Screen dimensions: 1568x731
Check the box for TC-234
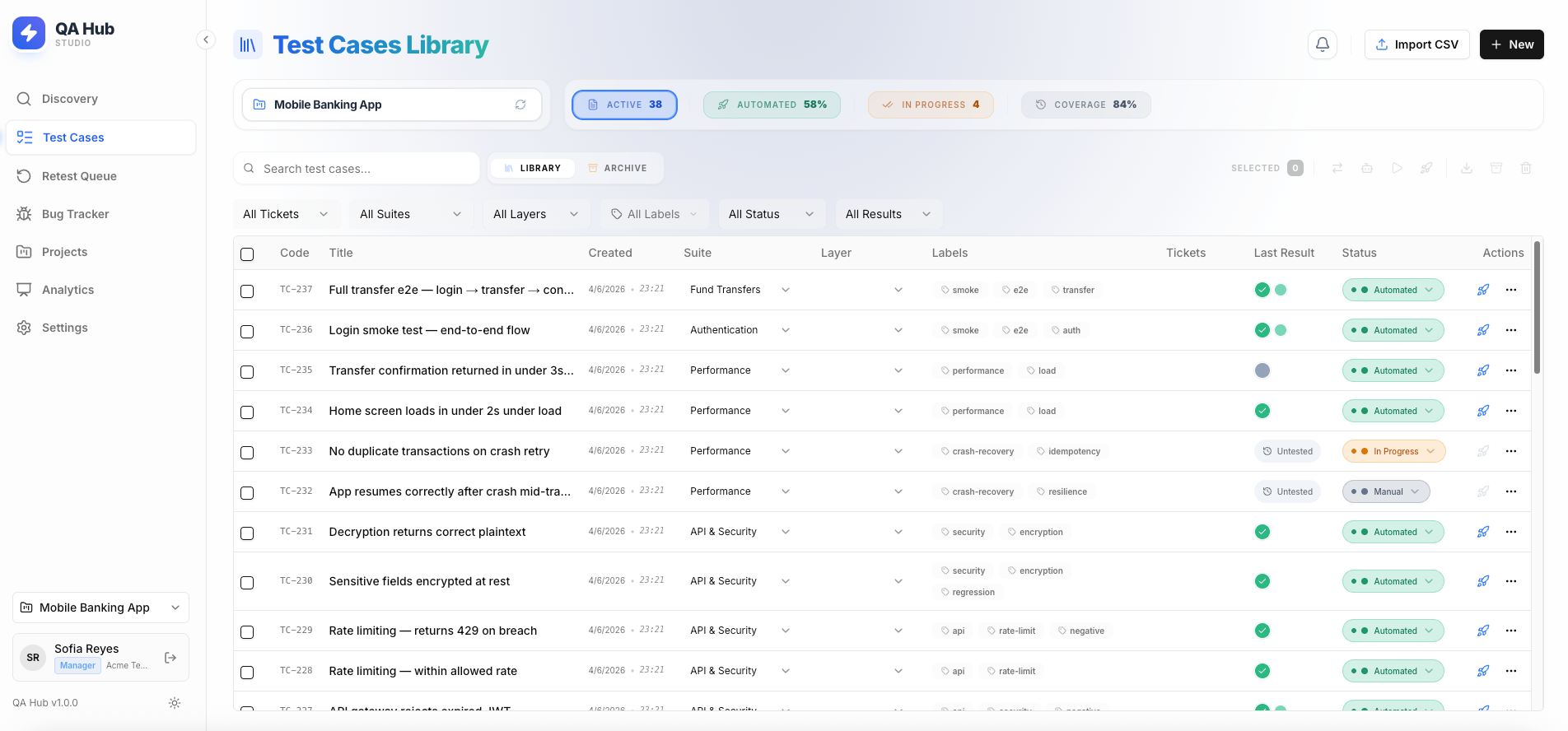(247, 412)
